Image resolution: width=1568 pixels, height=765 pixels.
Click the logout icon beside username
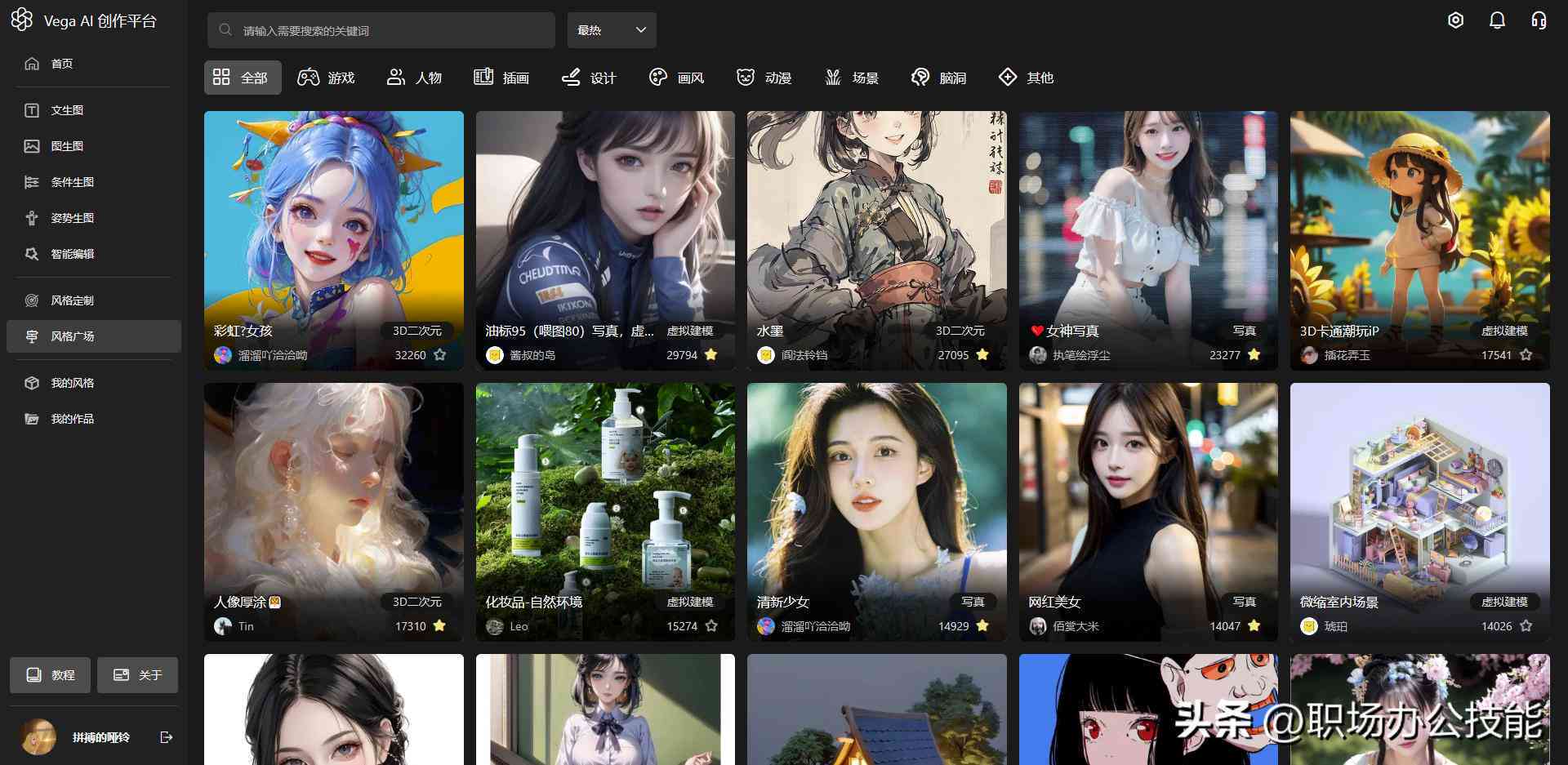coord(167,737)
